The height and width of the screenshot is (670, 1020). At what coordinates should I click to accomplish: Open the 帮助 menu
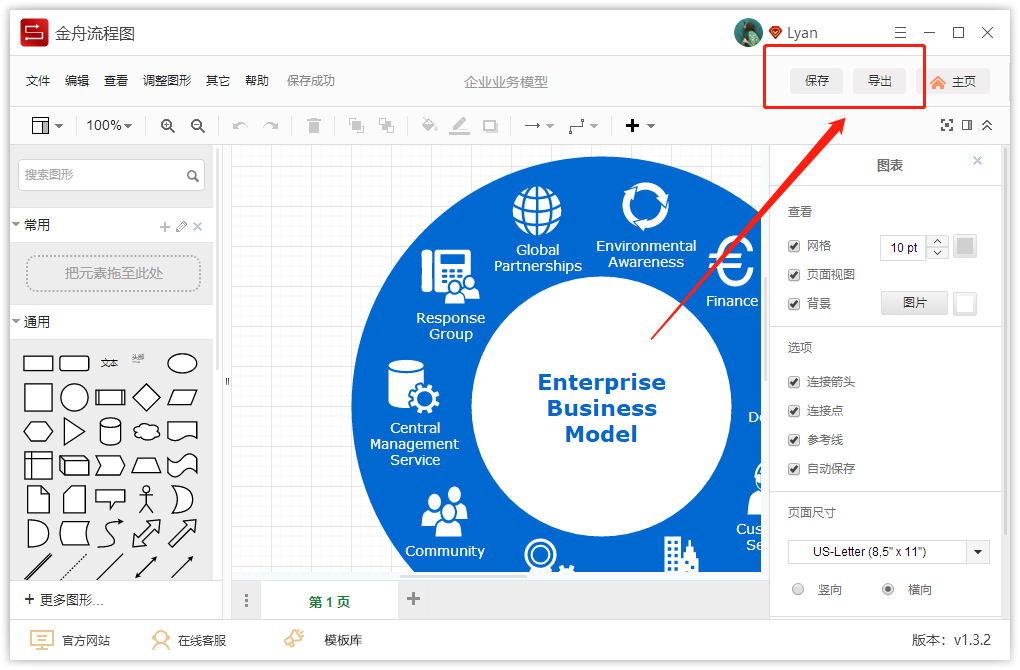point(257,81)
